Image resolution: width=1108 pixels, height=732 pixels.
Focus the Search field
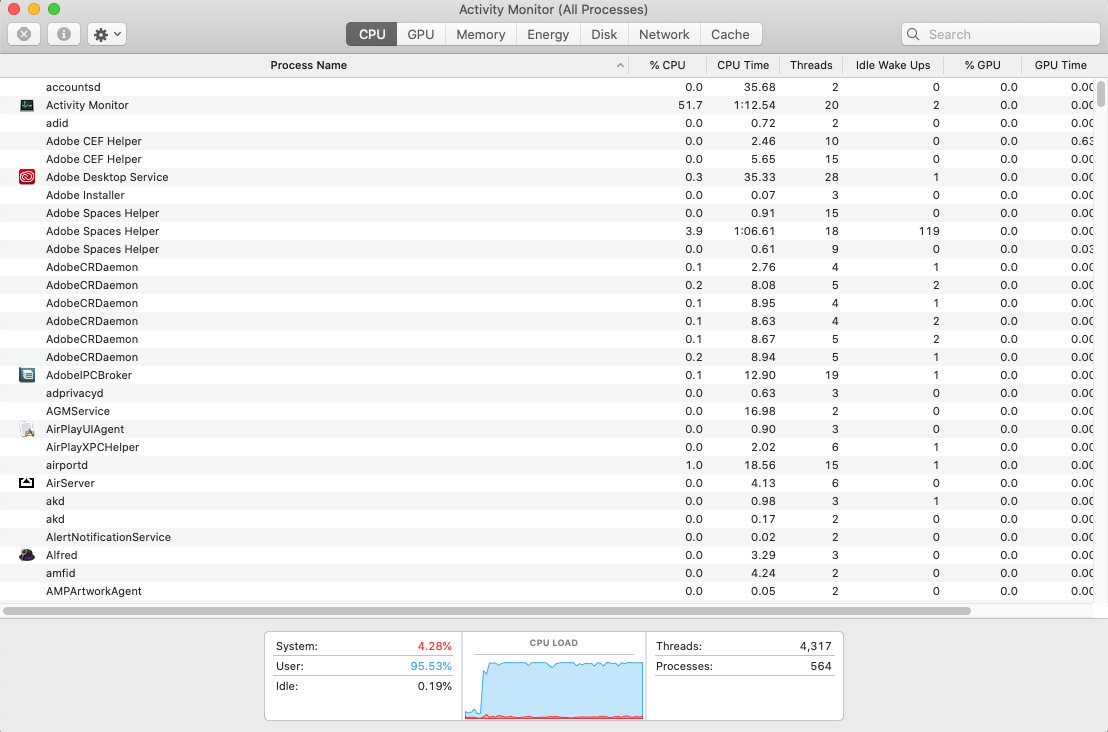click(x=1001, y=34)
